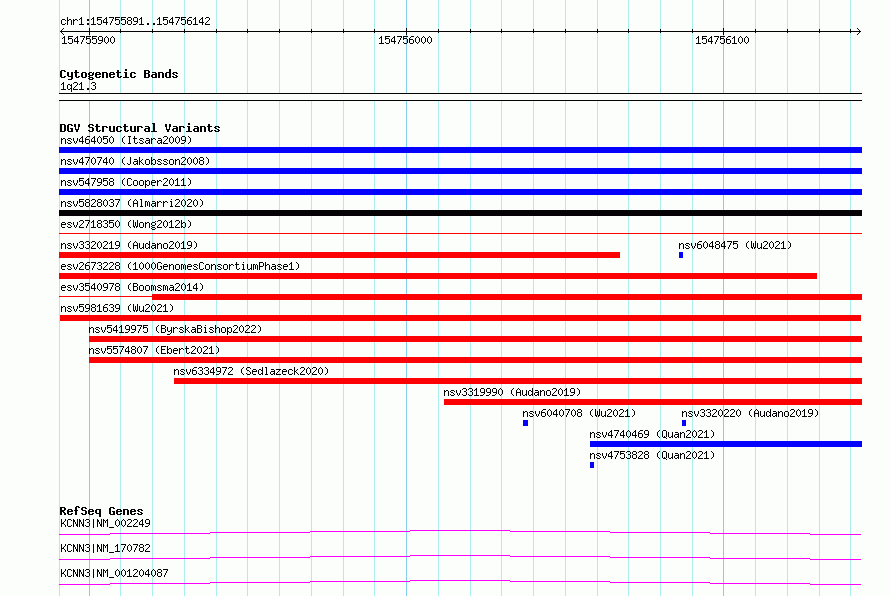Select the 1q21.3 cytogenetic band label

point(78,86)
